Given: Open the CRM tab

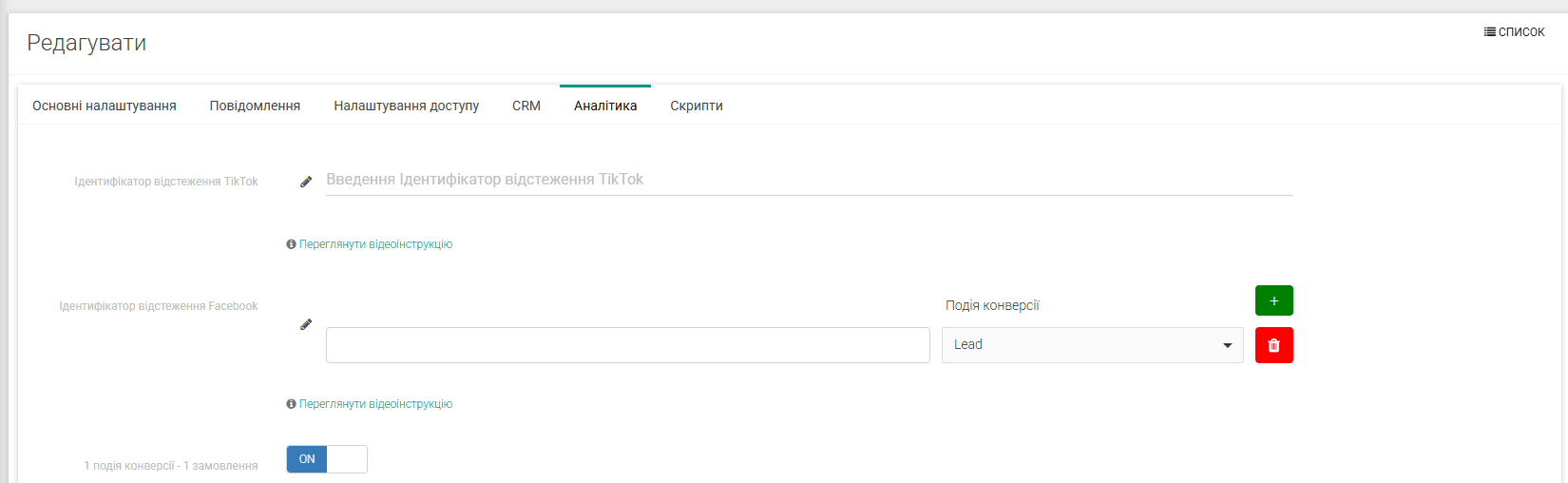Looking at the screenshot, I should pyautogui.click(x=526, y=106).
